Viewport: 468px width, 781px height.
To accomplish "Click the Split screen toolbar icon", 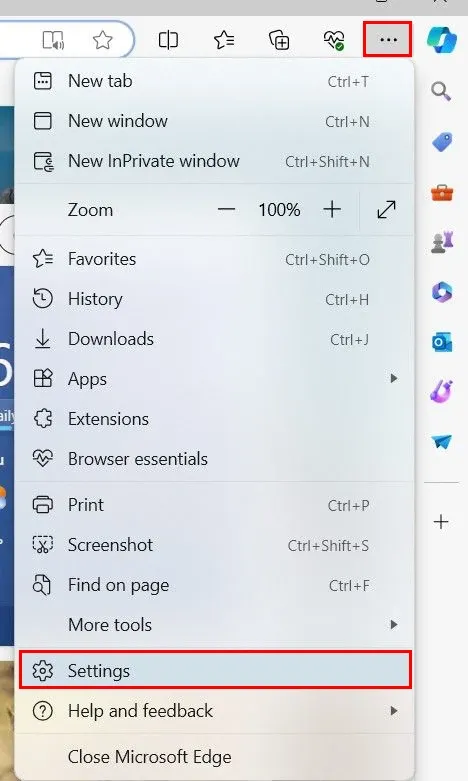I will tap(168, 40).
